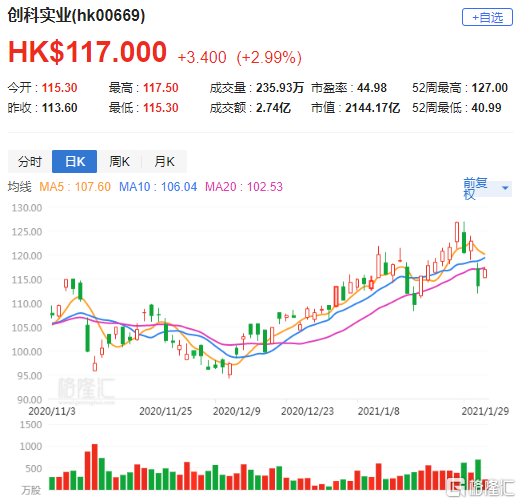The height and width of the screenshot is (504, 521).
Task: Click the 2020/12/9 date axis label
Action: 236,411
